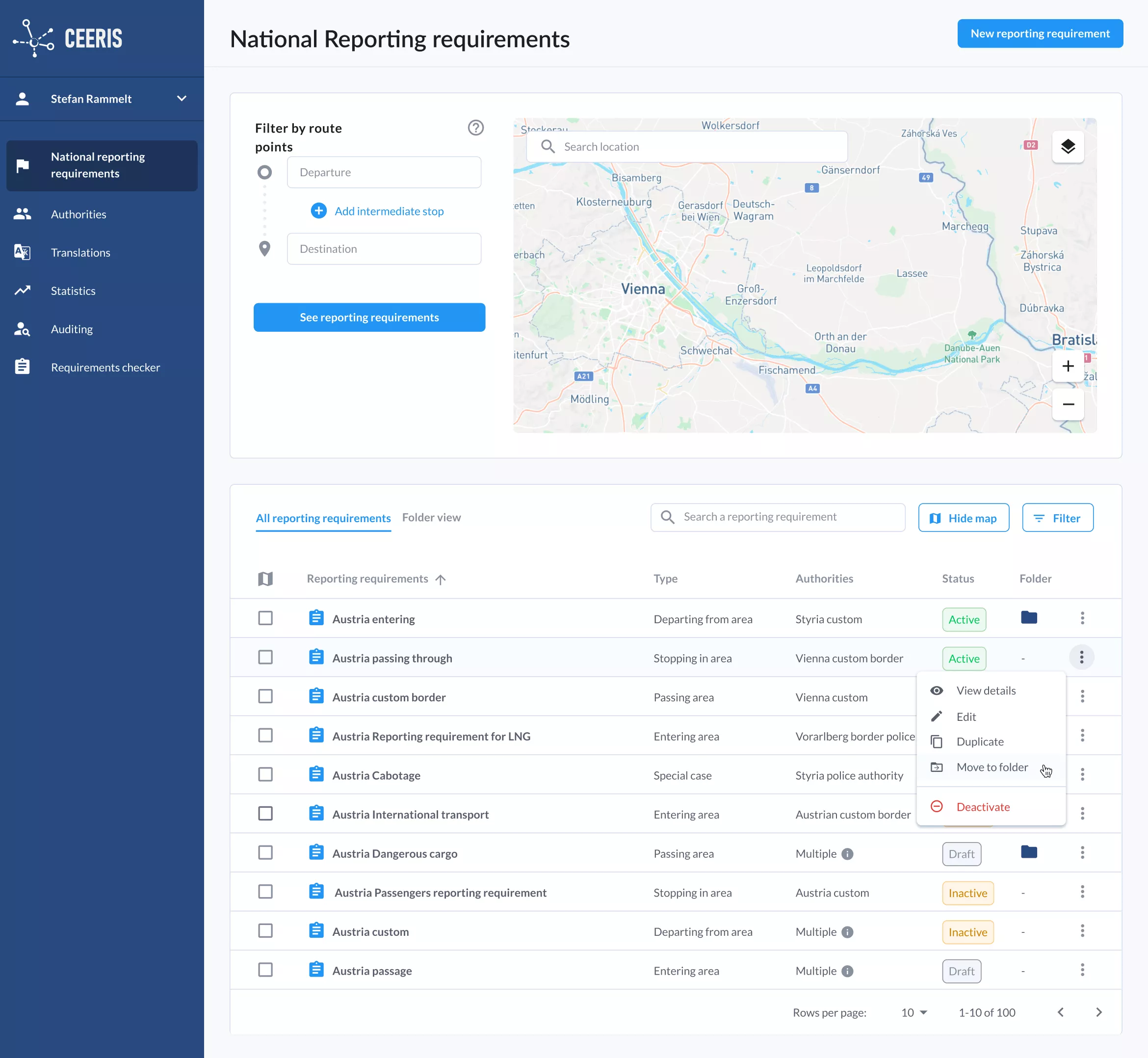1148x1058 pixels.
Task: Zoom out on the map
Action: [1068, 404]
